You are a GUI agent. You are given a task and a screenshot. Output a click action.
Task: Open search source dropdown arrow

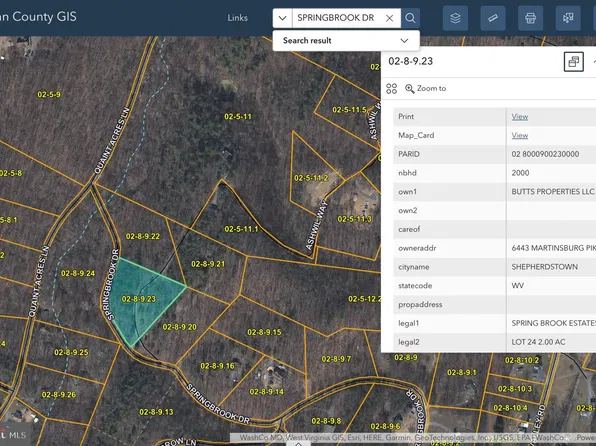coord(282,18)
